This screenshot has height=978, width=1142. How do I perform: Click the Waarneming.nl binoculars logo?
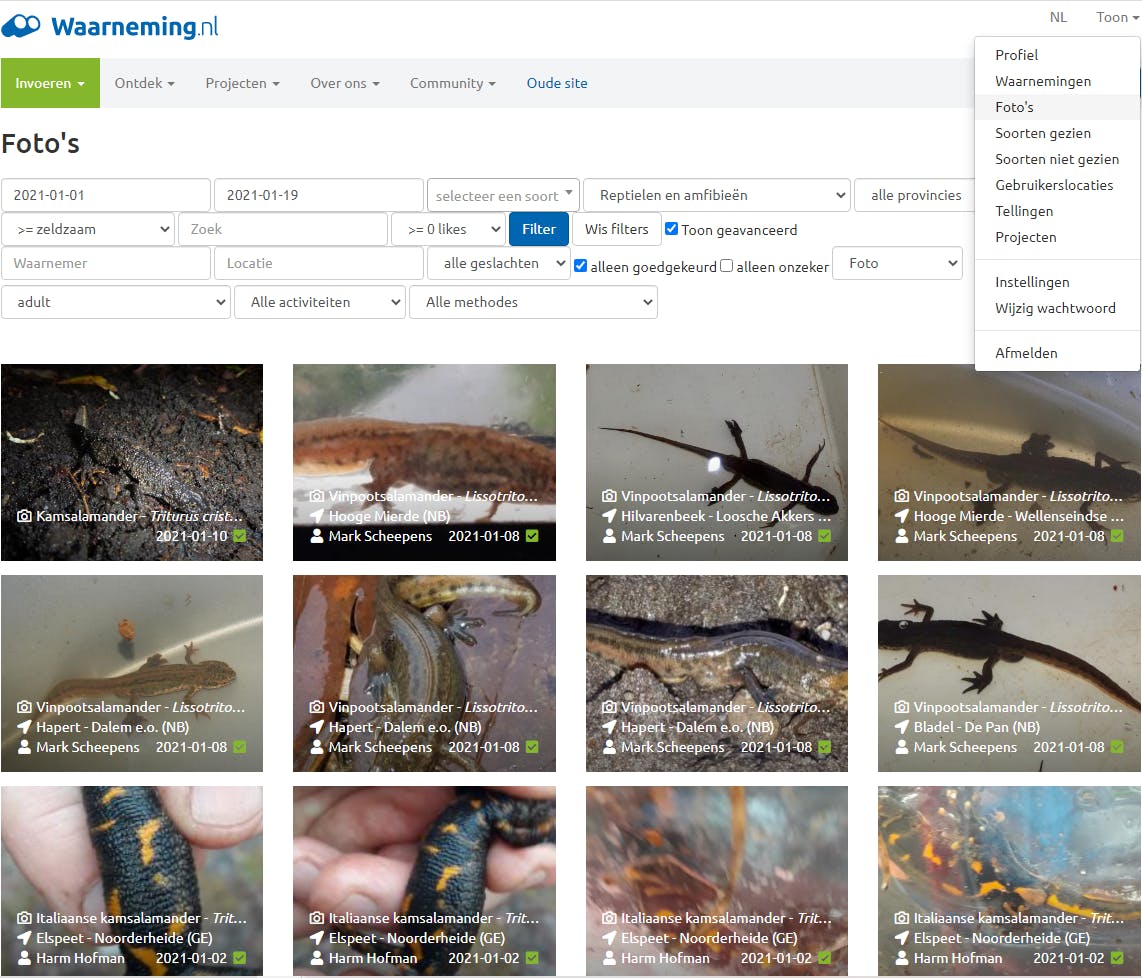pyautogui.click(x=20, y=26)
